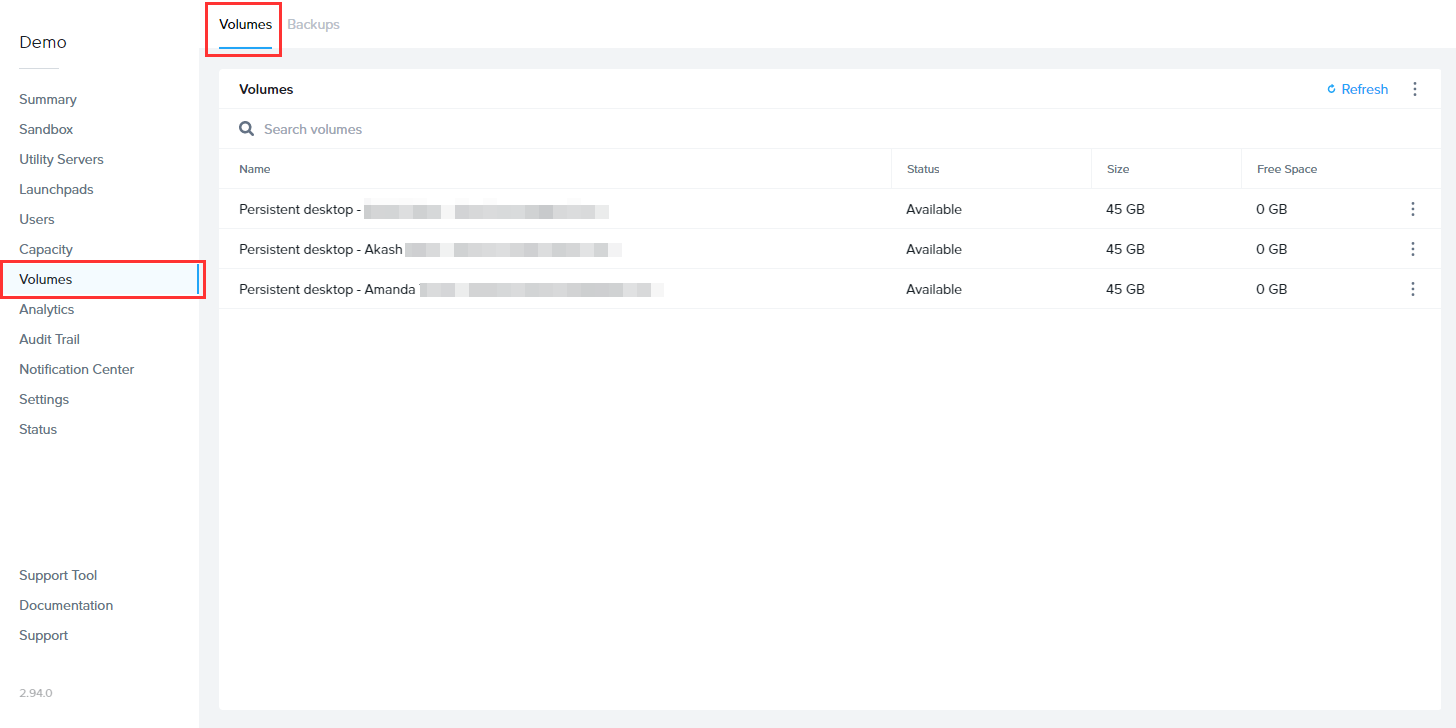Sort by the Name column header
The height and width of the screenshot is (728, 1456).
pos(255,169)
